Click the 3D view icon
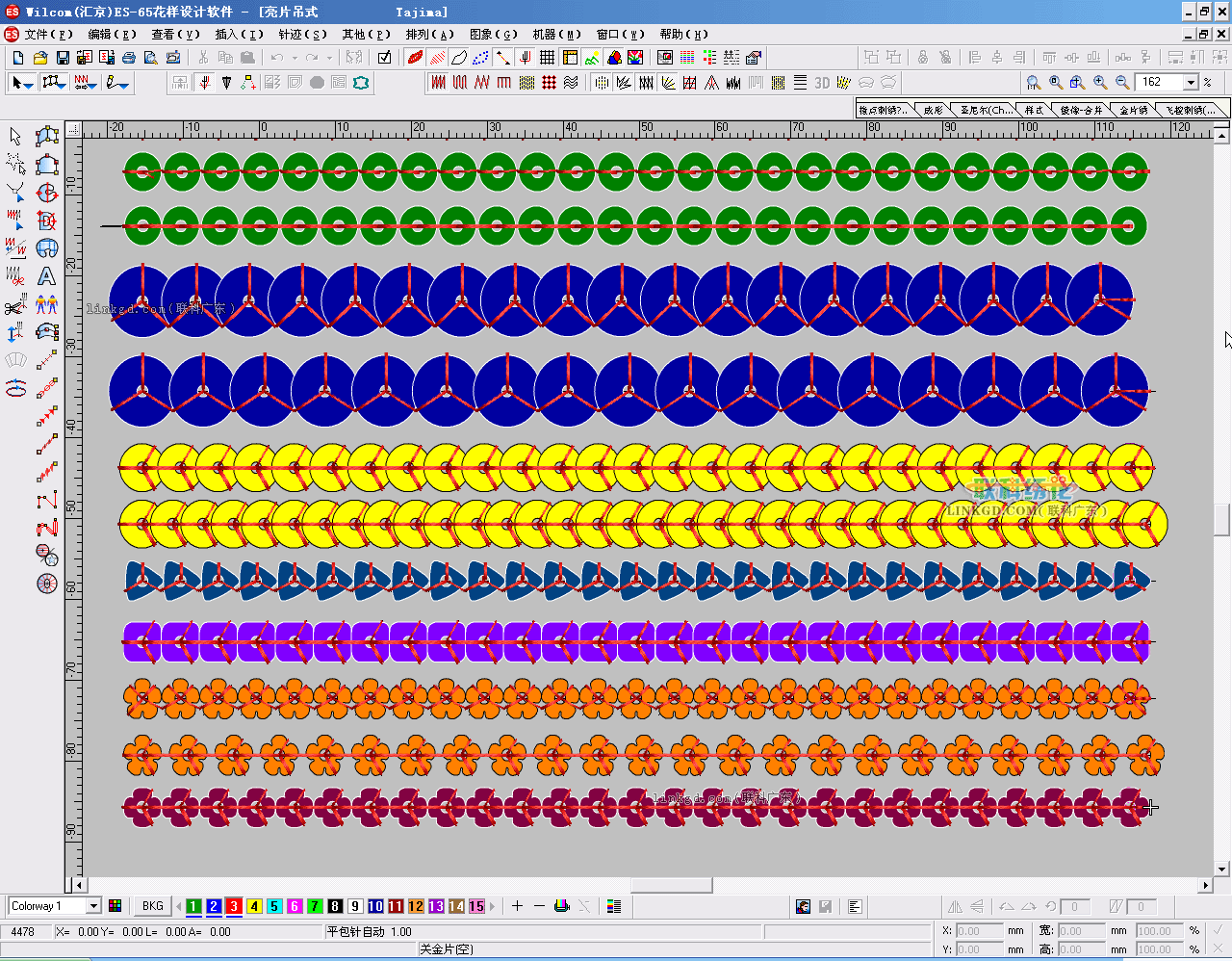 tap(822, 83)
